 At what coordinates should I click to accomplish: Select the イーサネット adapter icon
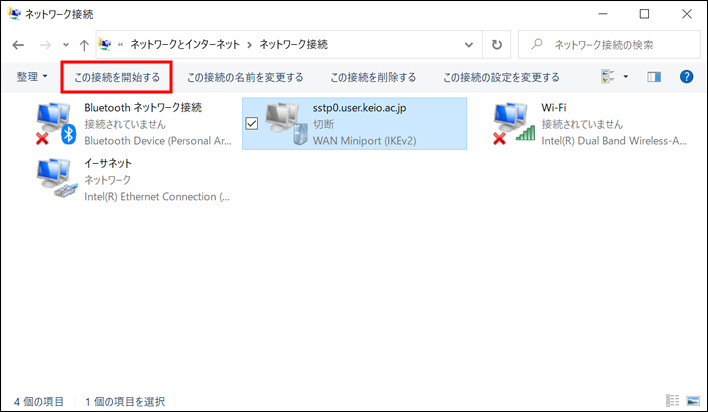point(54,180)
